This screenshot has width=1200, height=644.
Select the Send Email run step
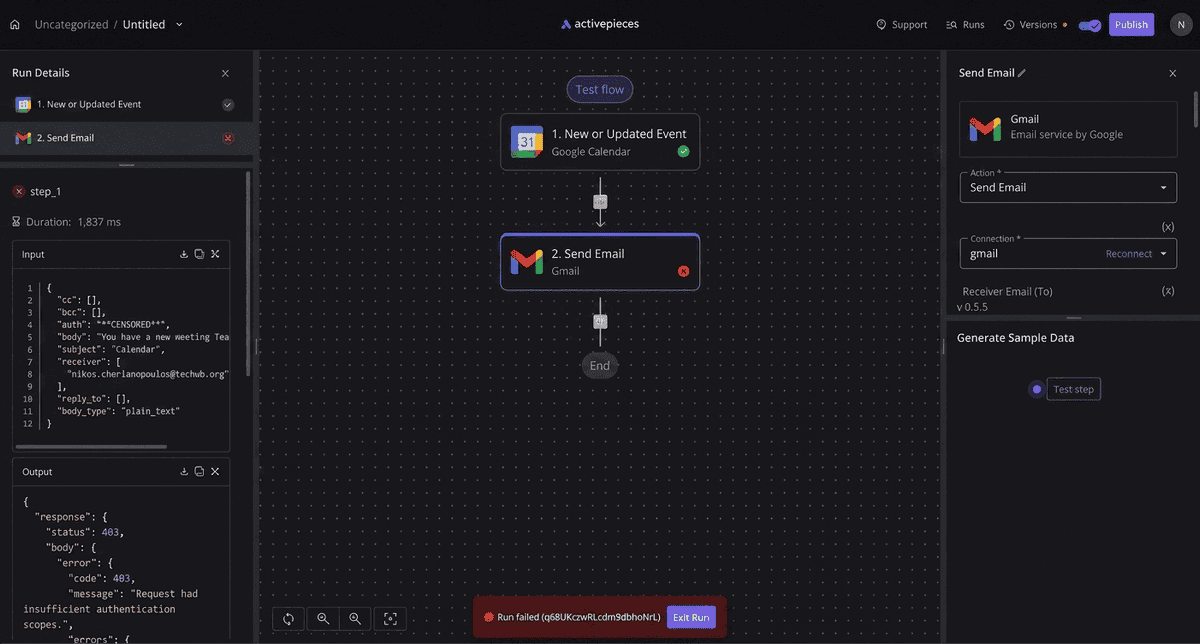click(126, 138)
